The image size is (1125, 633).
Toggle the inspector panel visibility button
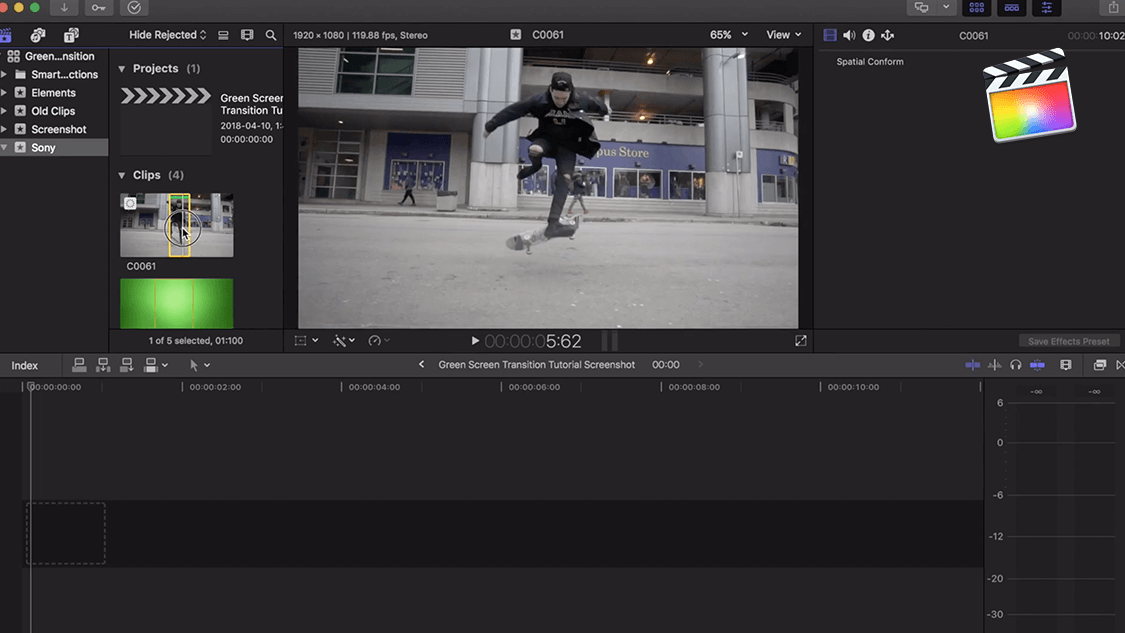pos(1047,8)
